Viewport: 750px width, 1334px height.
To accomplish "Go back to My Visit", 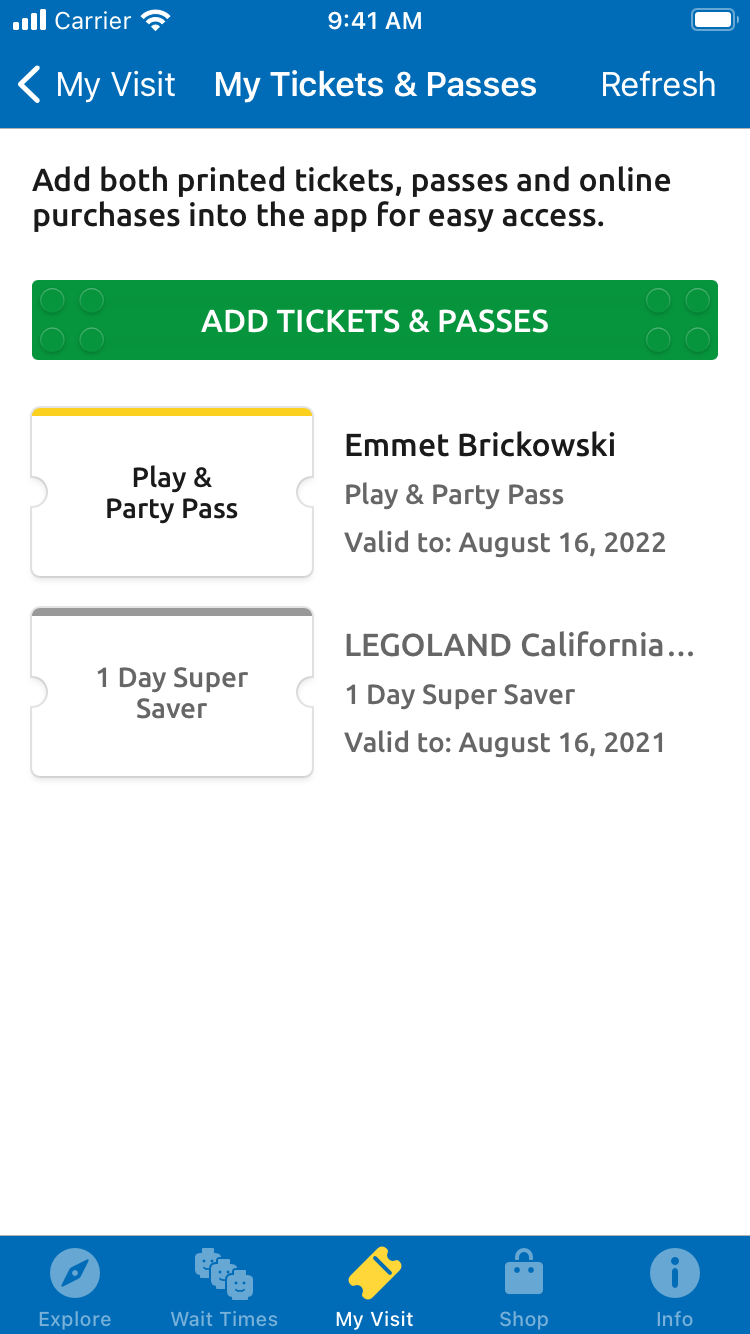I will point(114,85).
